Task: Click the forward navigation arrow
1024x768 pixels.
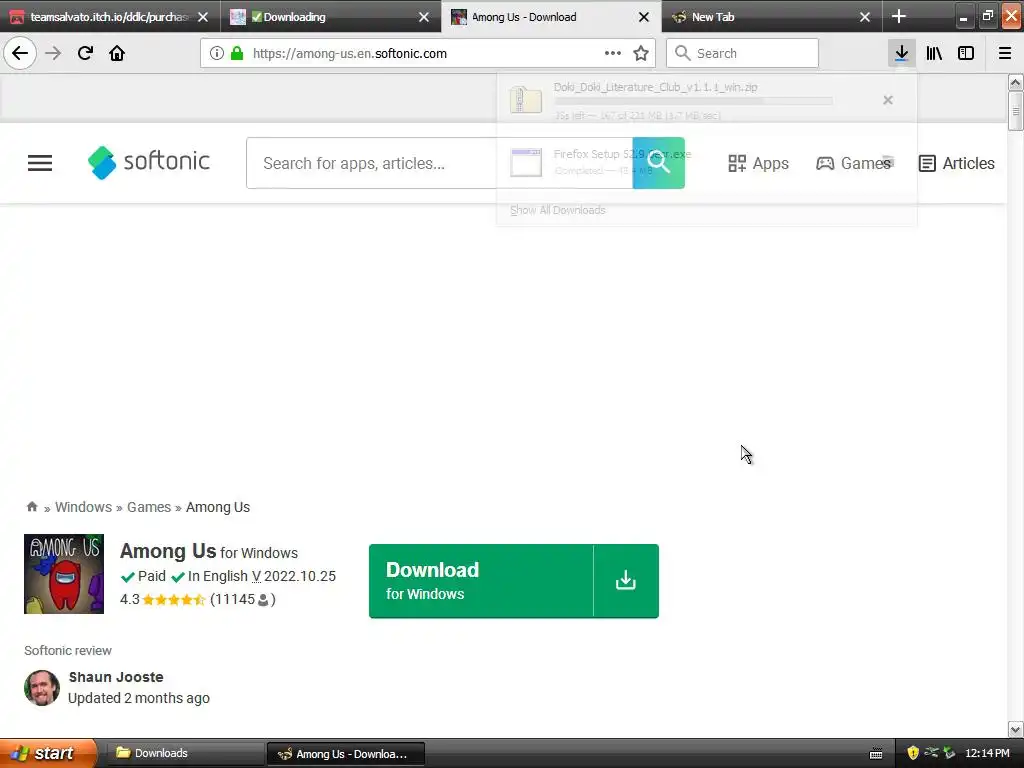Action: tap(53, 53)
